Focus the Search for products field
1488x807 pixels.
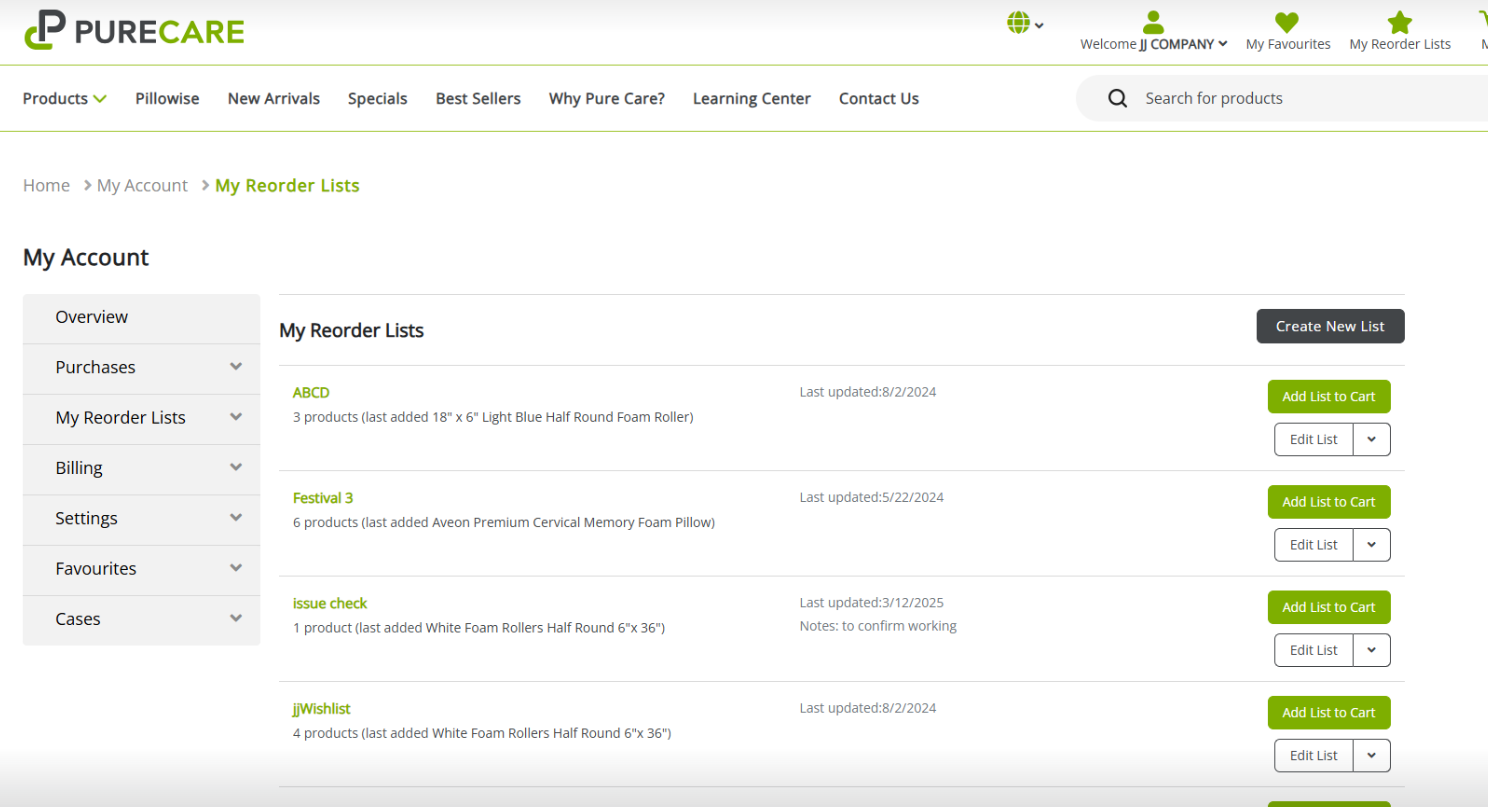1300,98
